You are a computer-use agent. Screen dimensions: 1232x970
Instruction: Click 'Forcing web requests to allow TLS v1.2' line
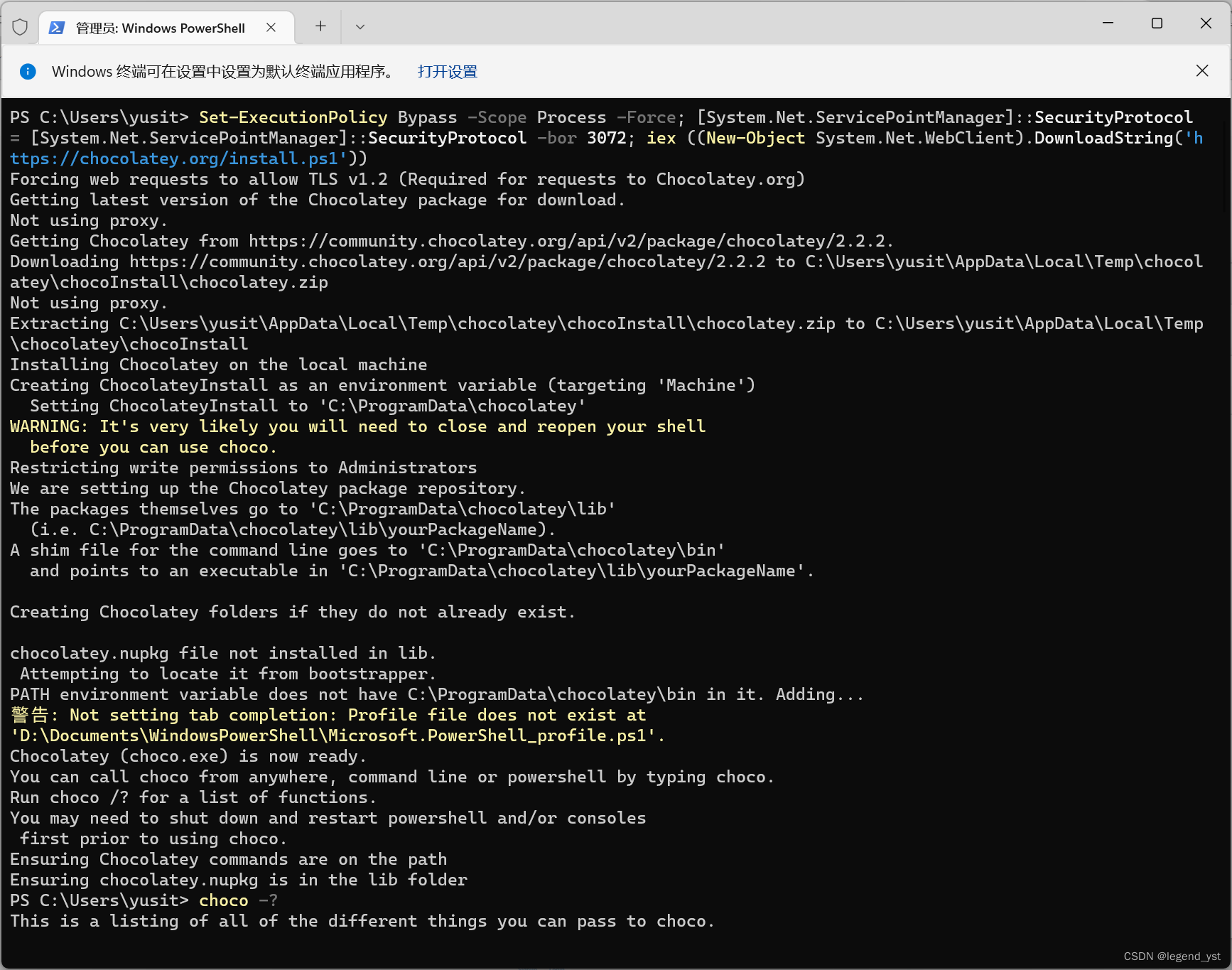click(x=408, y=179)
